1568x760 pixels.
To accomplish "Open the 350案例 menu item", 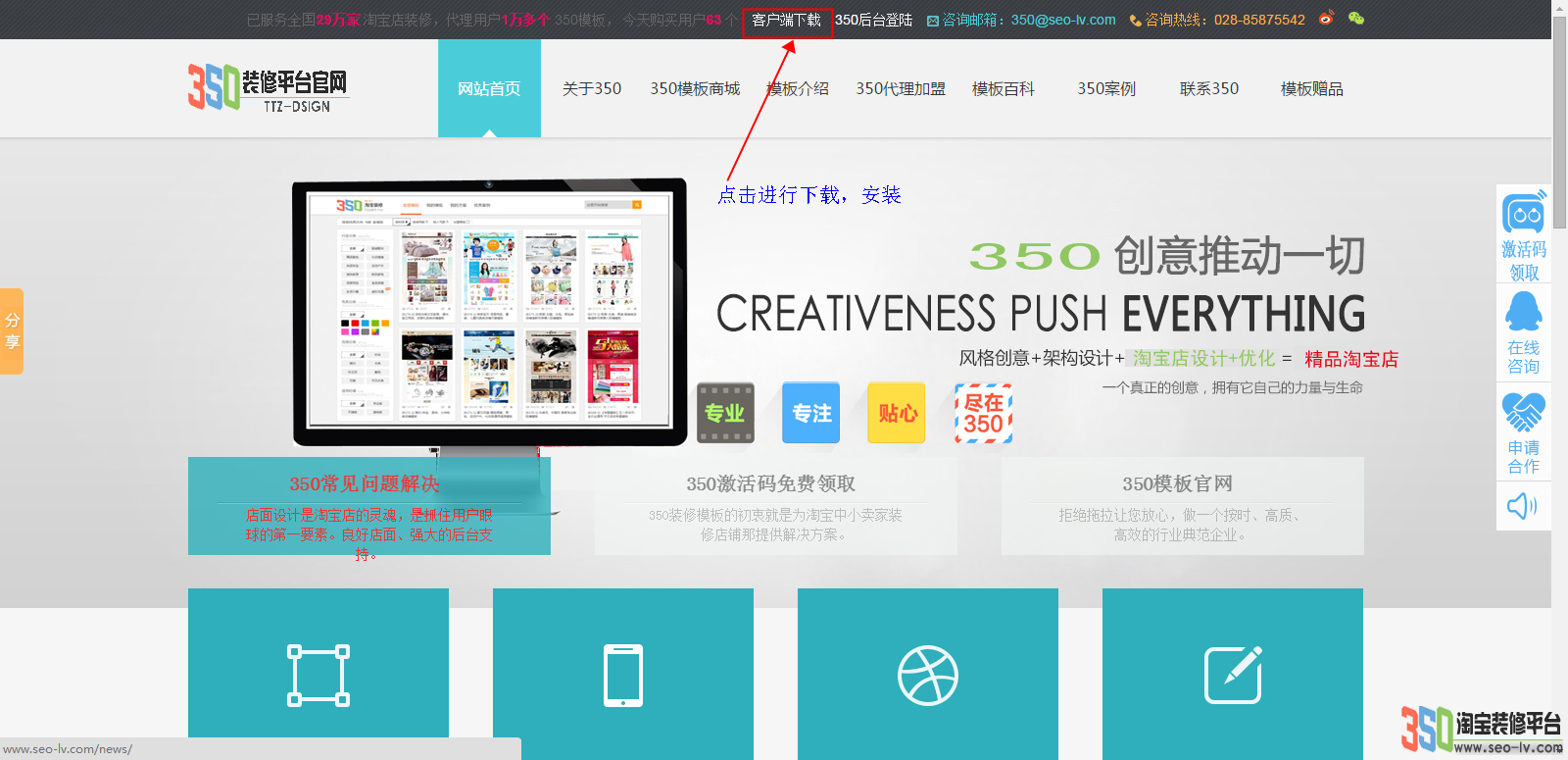I will 1106,88.
